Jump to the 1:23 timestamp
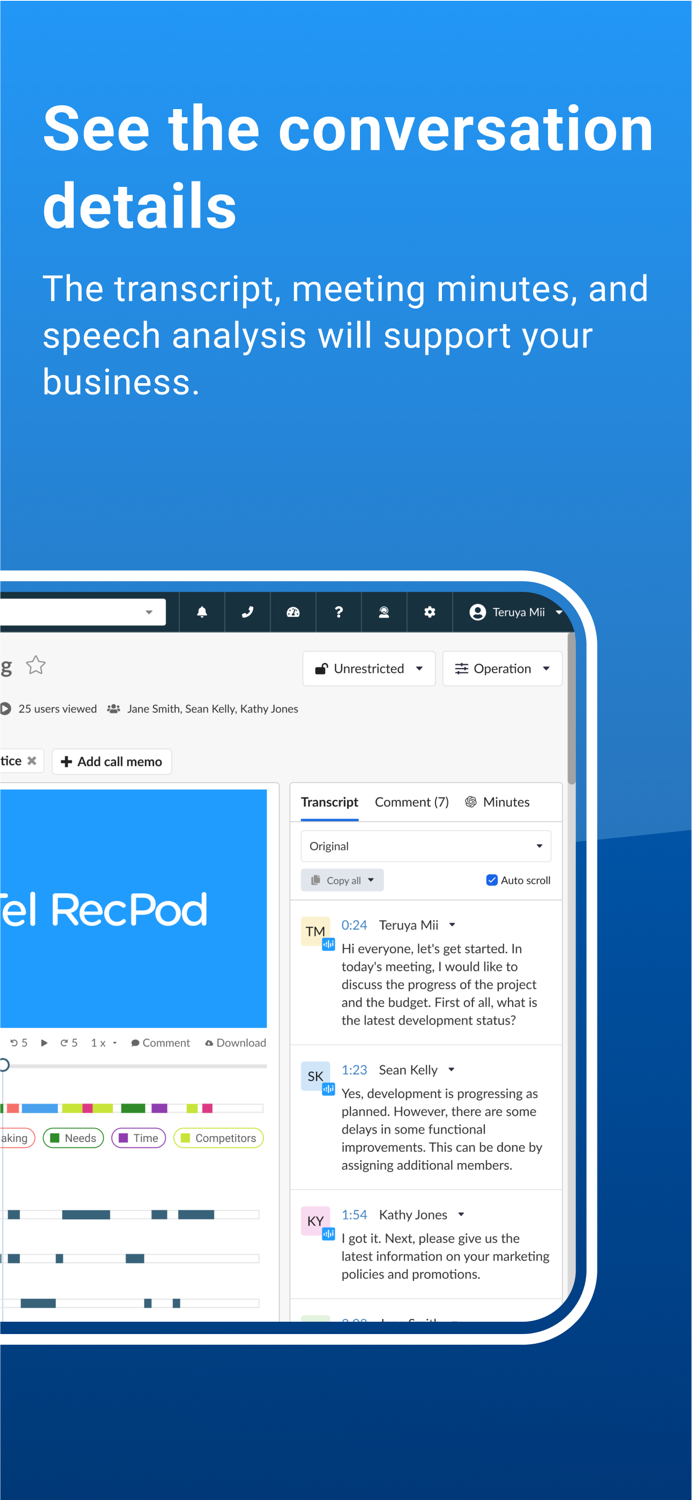Viewport: 692px width, 1500px height. pos(354,1070)
